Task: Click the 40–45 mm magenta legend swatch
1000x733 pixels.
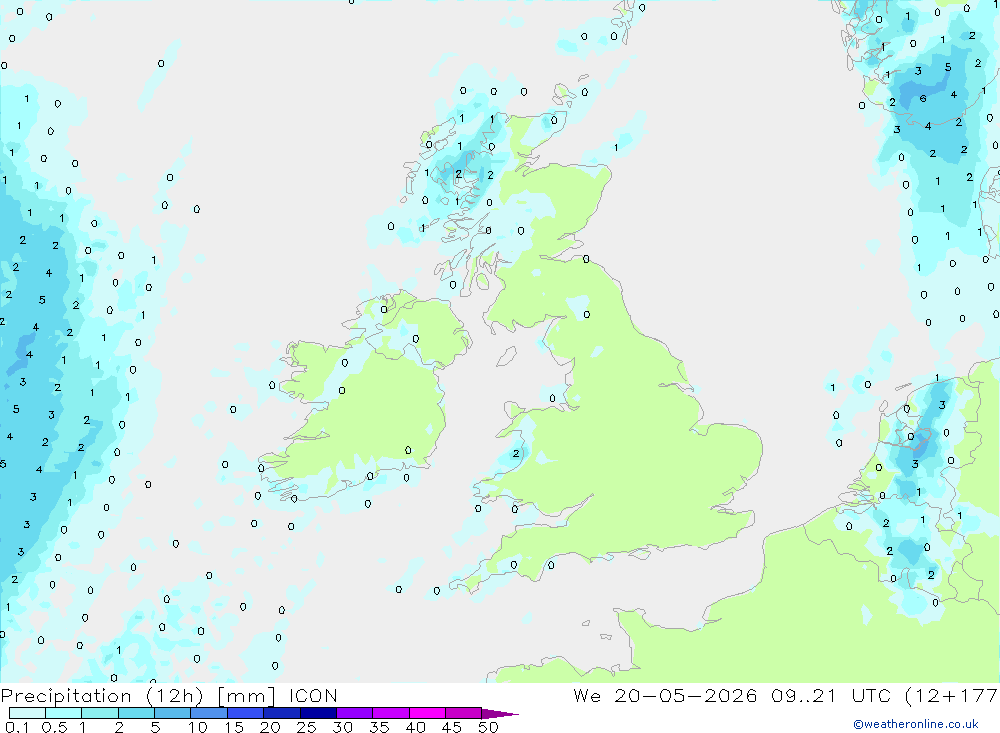Action: tap(427, 713)
